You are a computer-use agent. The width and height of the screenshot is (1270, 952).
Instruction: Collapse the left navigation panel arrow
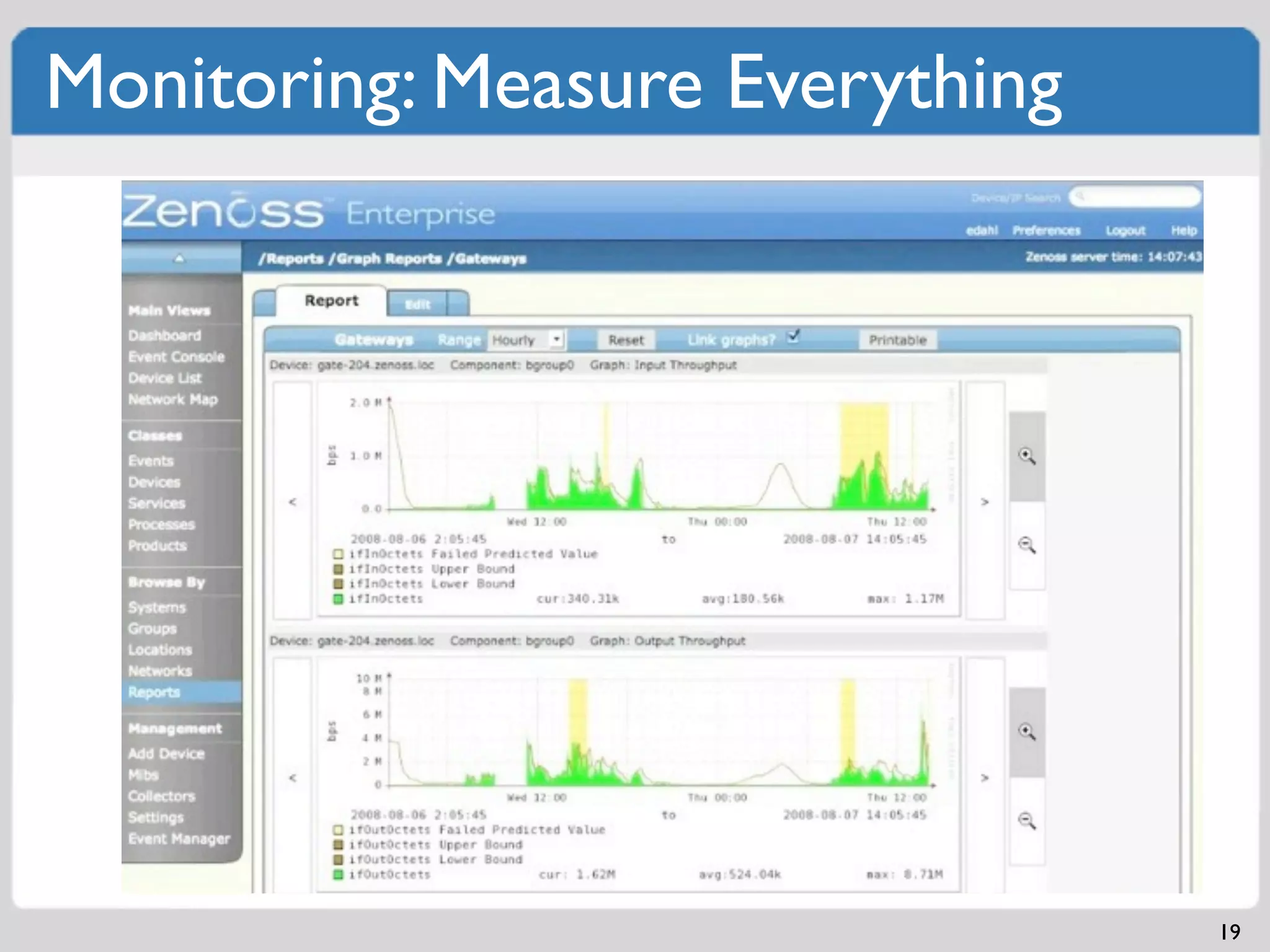point(179,258)
